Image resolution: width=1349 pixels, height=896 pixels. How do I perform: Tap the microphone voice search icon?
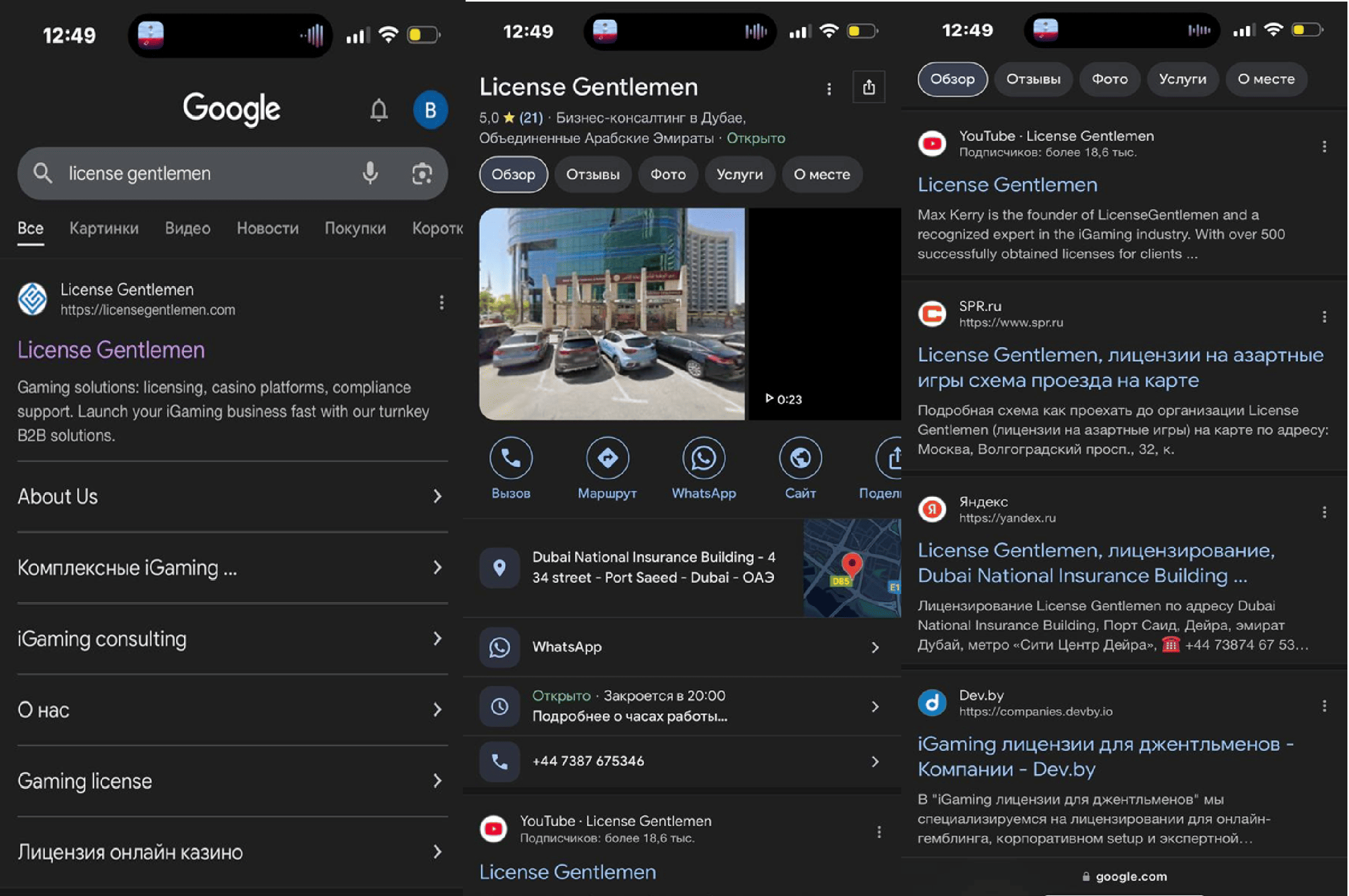pyautogui.click(x=370, y=173)
